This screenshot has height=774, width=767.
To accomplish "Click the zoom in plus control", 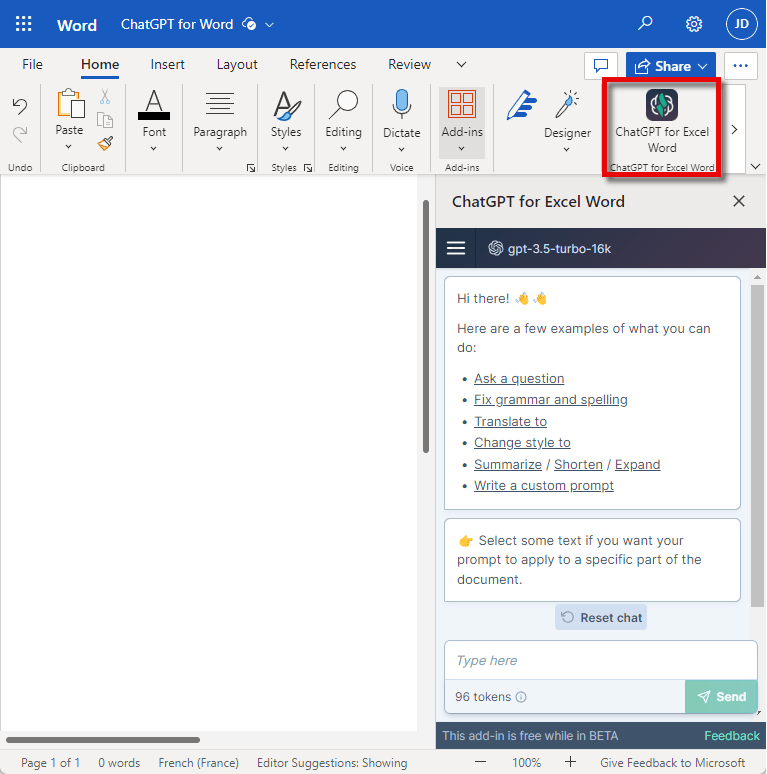I will (x=570, y=763).
